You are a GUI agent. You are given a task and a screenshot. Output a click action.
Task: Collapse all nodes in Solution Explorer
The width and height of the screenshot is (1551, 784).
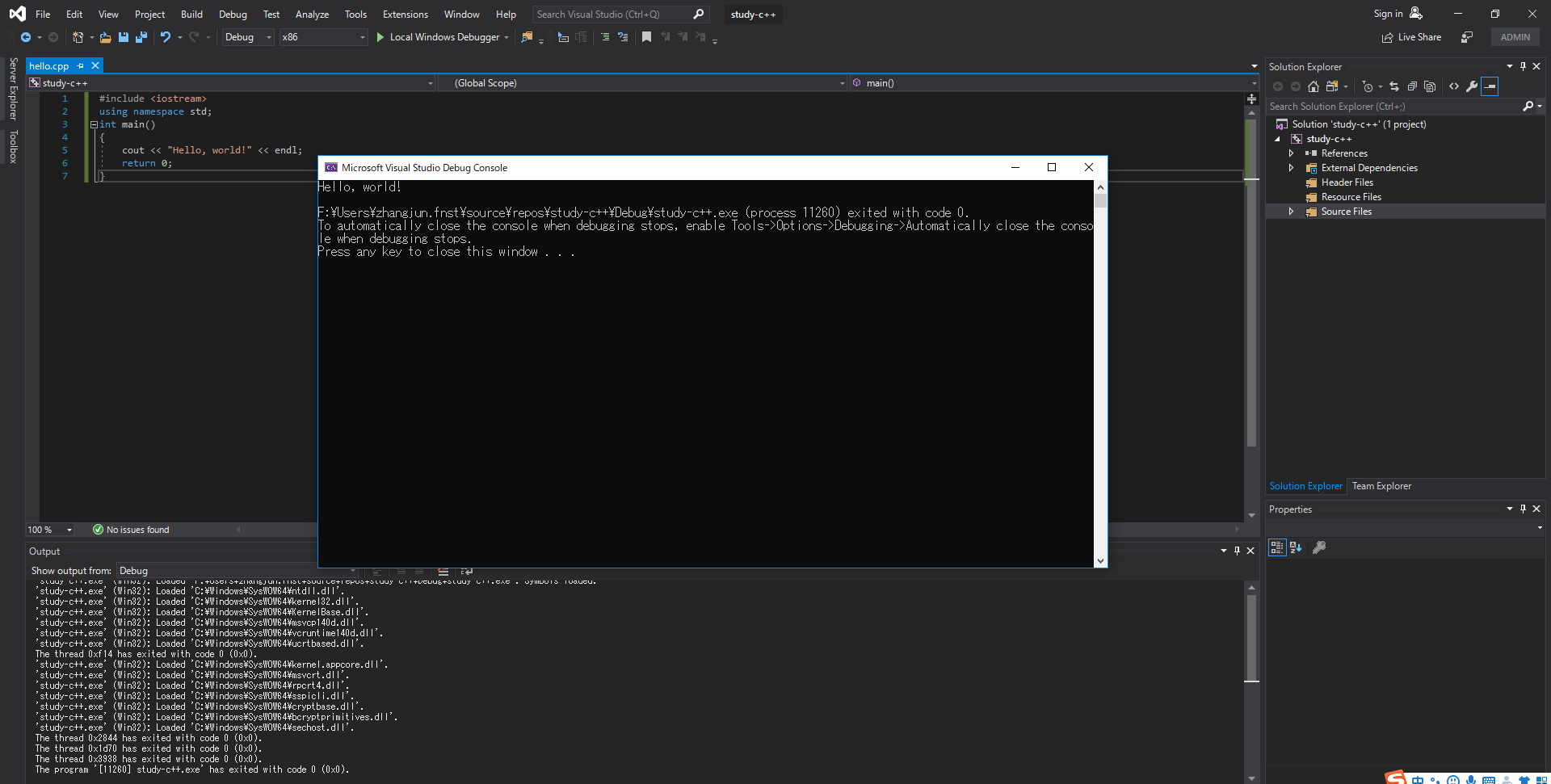(1413, 86)
